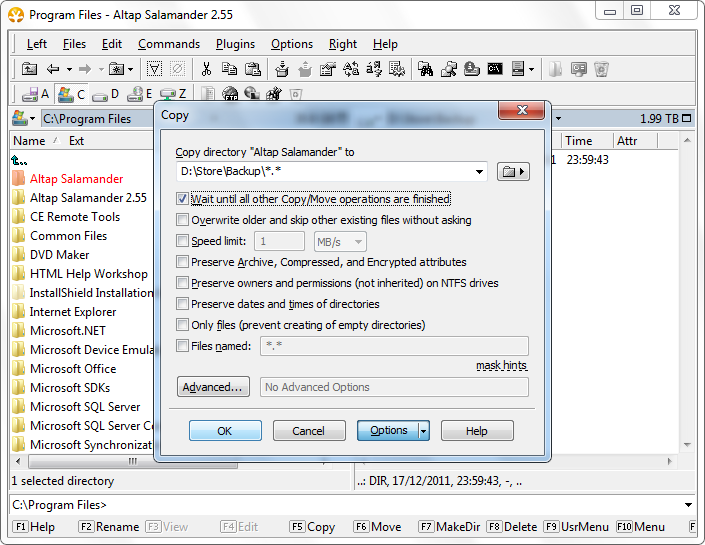Open hot paths dropdown arrow in toolbar

click(131, 69)
